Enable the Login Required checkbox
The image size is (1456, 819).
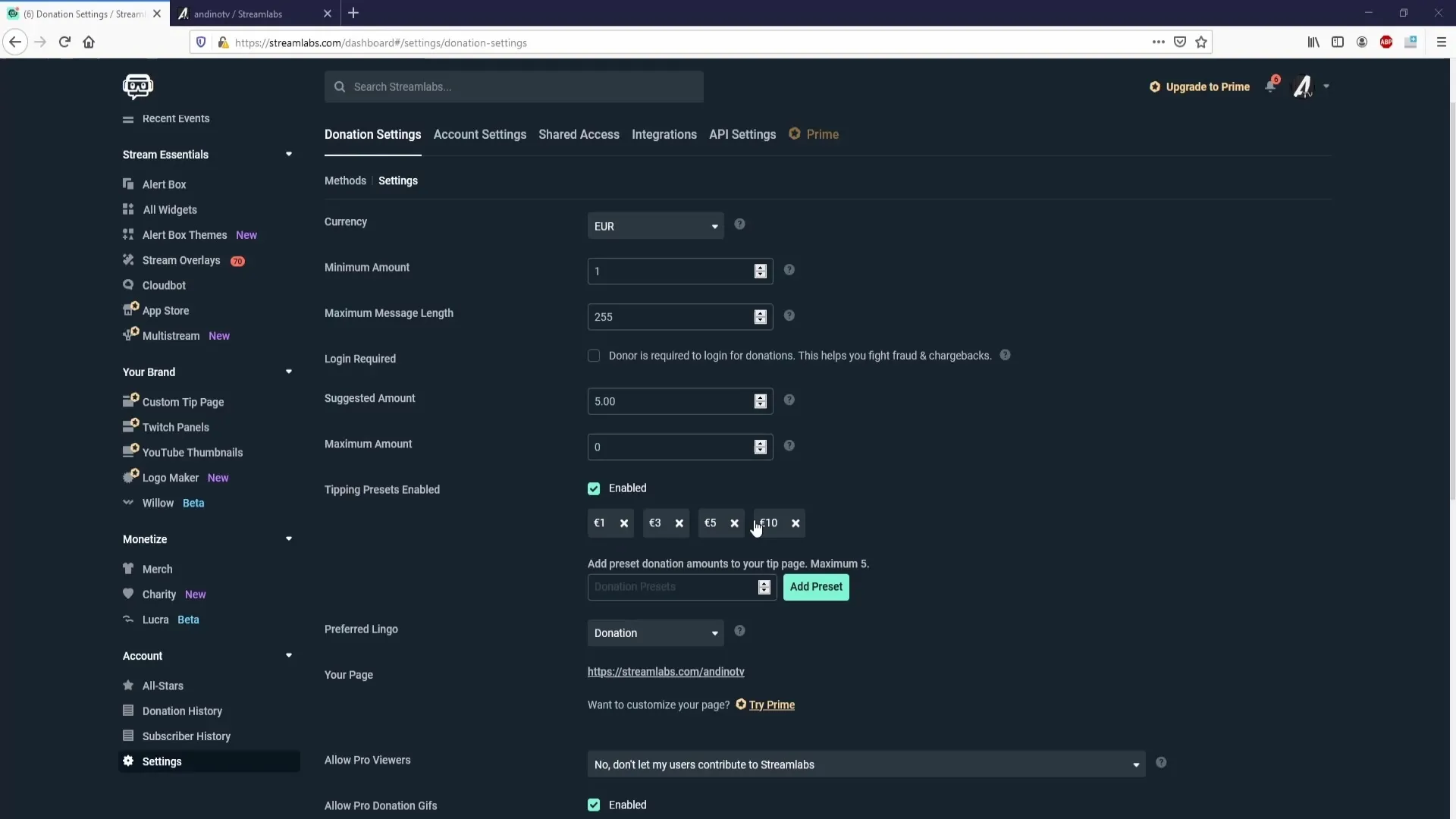(x=594, y=356)
